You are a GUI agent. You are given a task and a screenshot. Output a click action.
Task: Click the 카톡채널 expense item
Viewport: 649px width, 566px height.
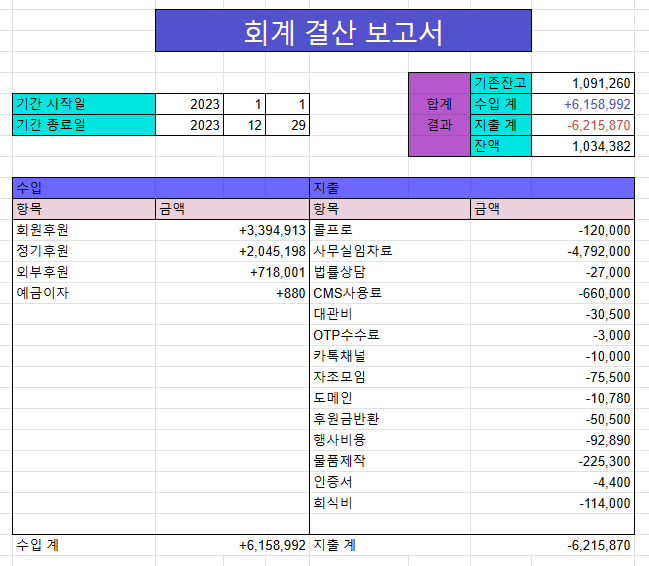coord(390,356)
